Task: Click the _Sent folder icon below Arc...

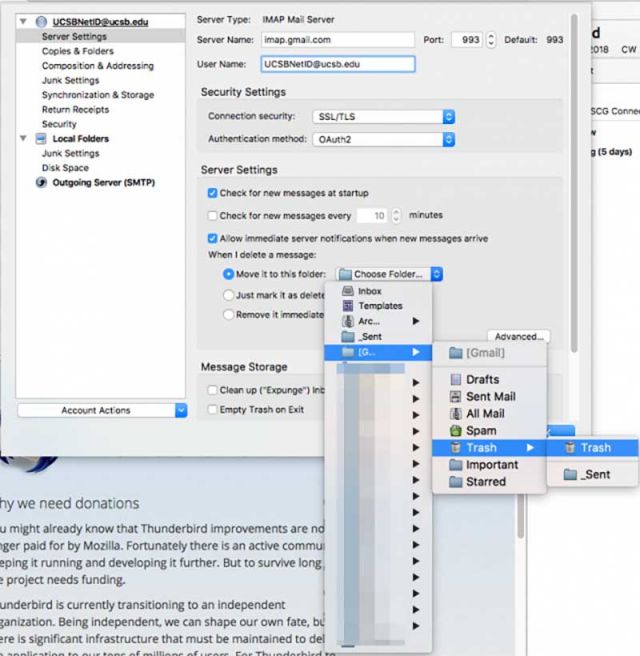Action: tap(348, 336)
